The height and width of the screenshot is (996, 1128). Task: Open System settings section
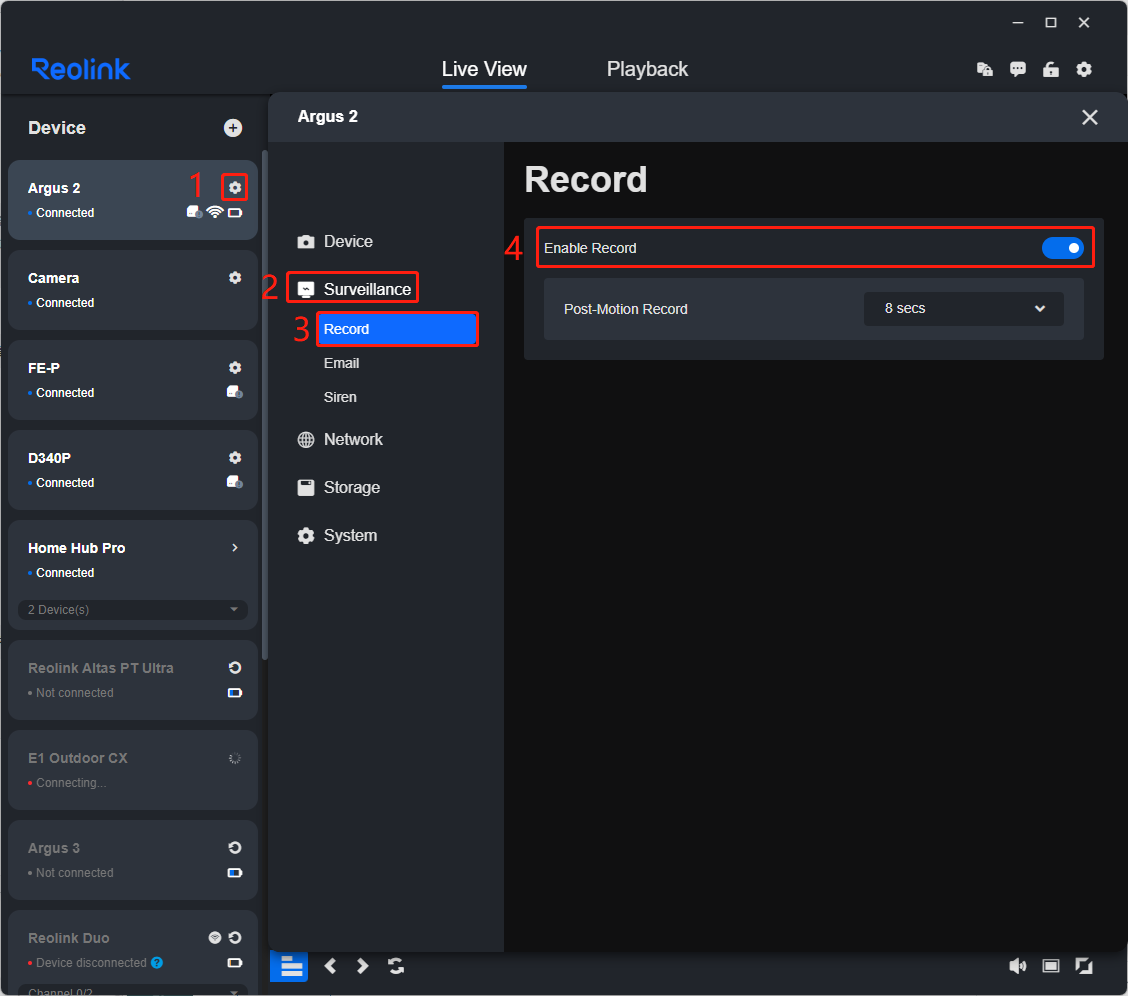(337, 536)
